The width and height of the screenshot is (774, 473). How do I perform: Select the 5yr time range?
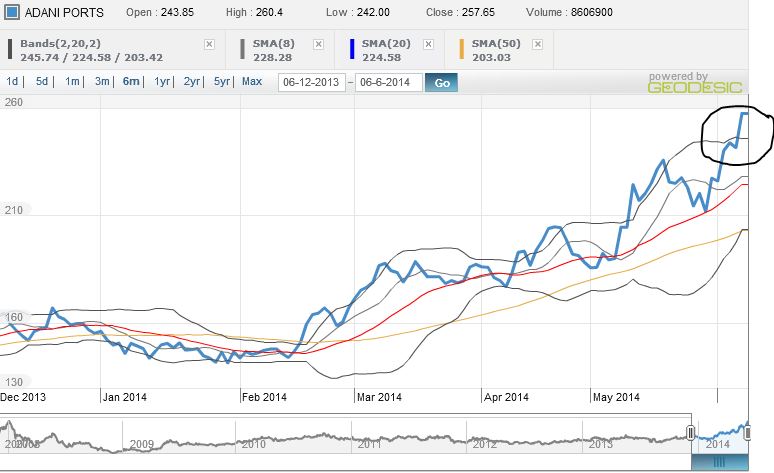pyautogui.click(x=222, y=81)
